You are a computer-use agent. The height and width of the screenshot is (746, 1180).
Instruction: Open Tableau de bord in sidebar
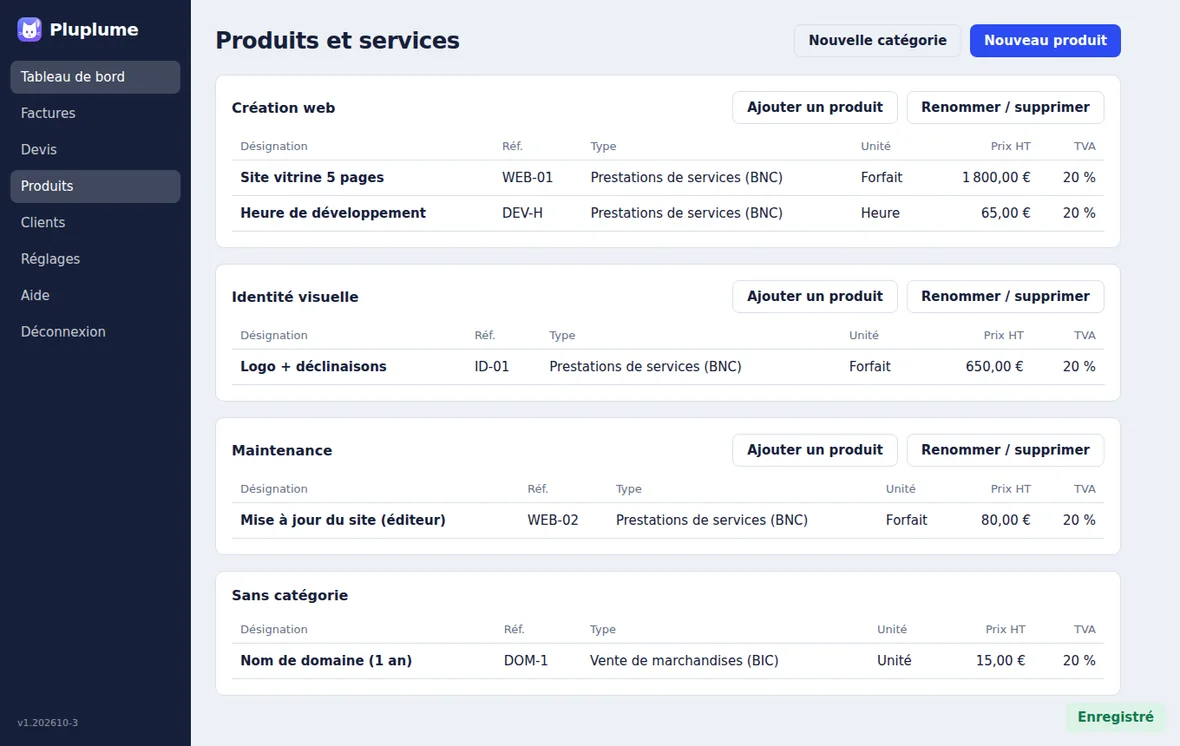click(96, 77)
